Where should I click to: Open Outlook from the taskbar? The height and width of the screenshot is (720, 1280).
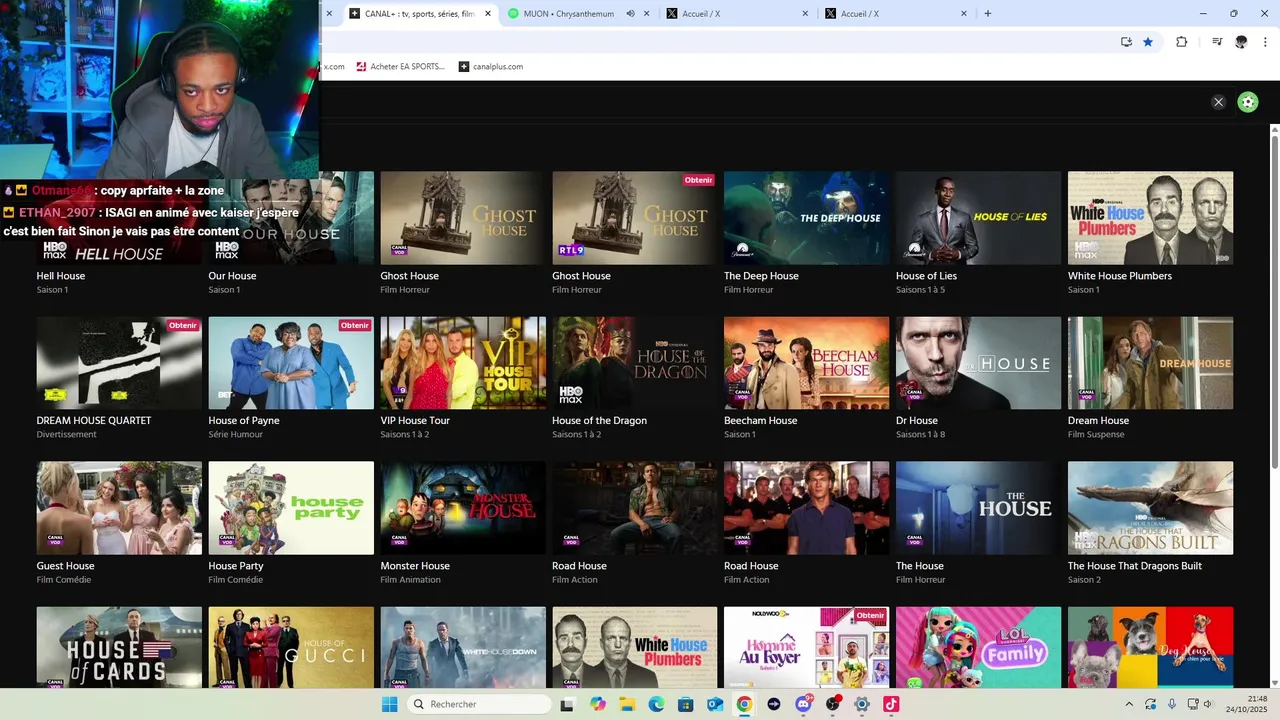point(715,704)
